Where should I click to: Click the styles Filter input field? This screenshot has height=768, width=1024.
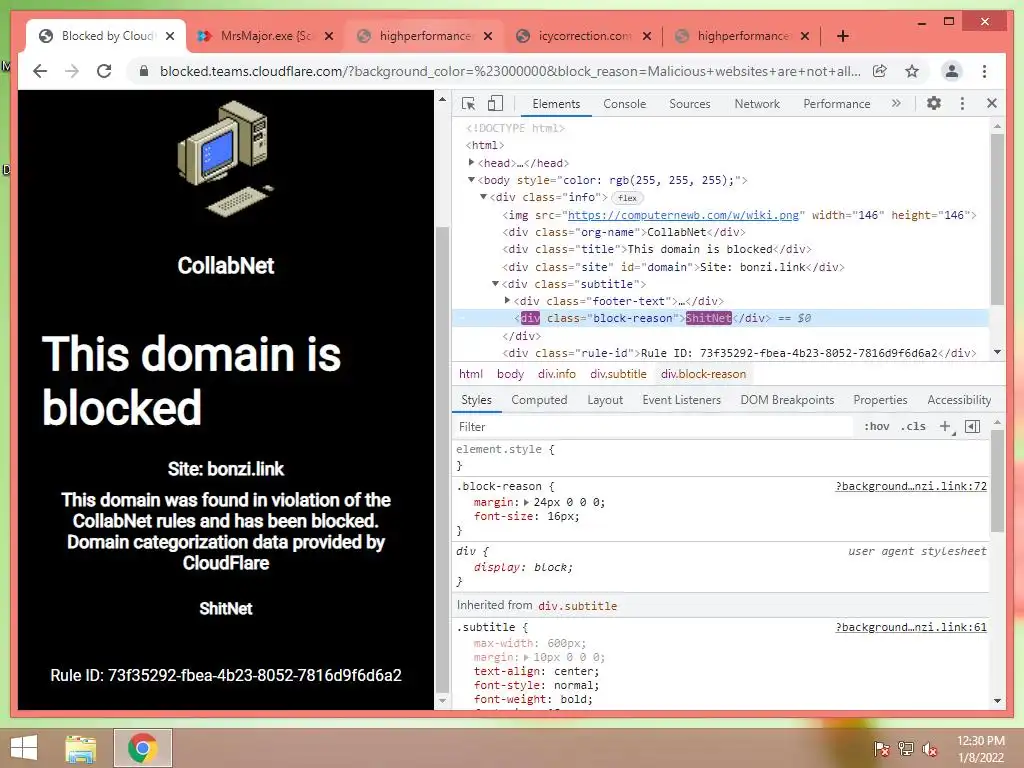tap(653, 426)
